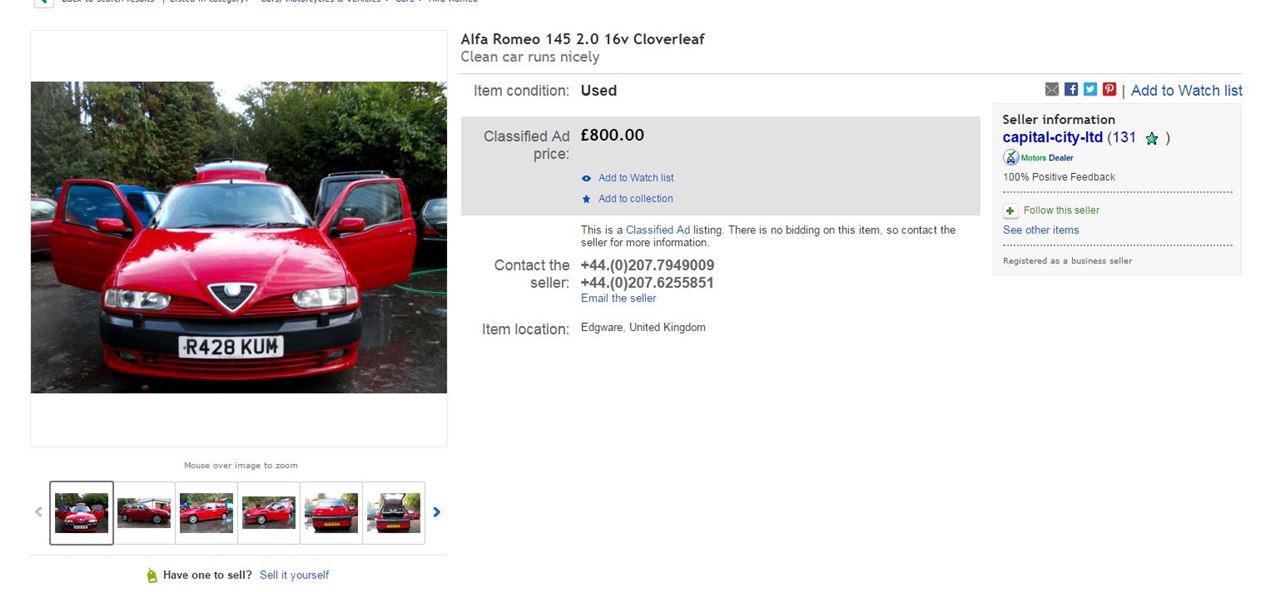1280x592 pixels.
Task: Share listing on Pinterest icon
Action: click(x=1109, y=89)
